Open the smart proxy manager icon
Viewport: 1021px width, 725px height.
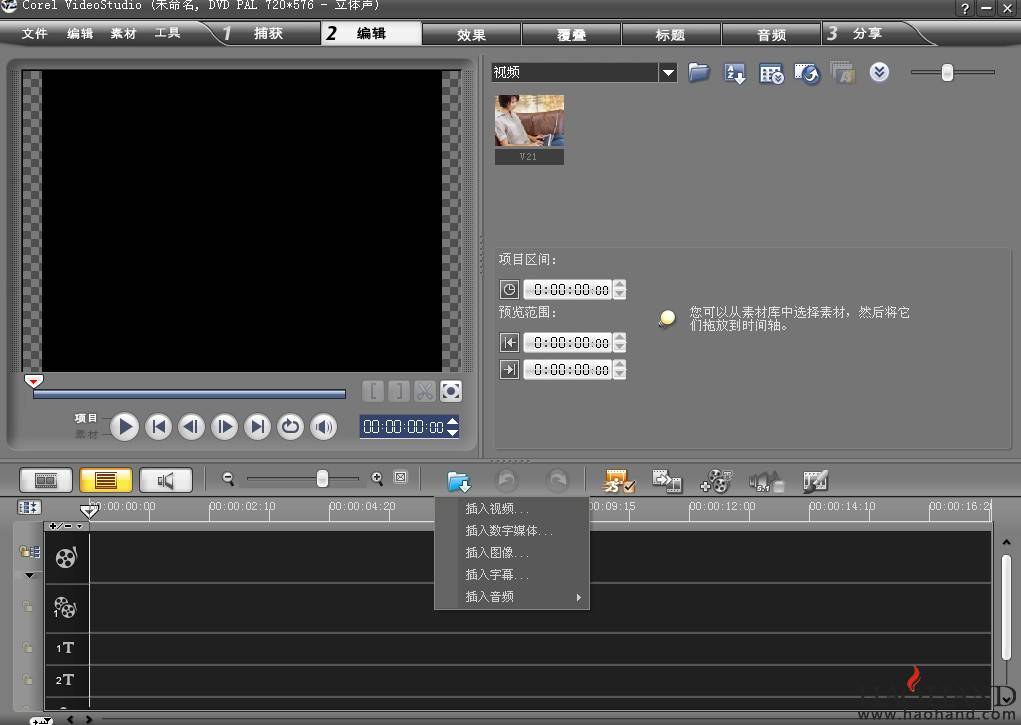pyautogui.click(x=619, y=481)
